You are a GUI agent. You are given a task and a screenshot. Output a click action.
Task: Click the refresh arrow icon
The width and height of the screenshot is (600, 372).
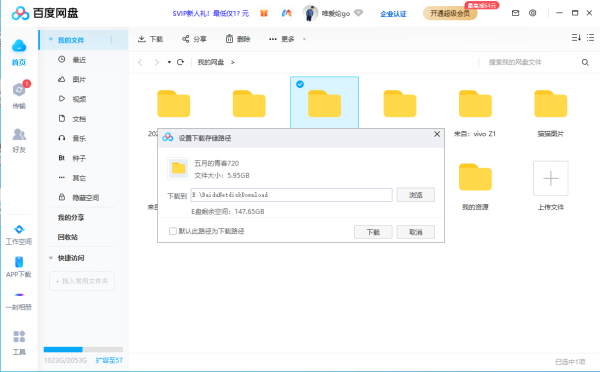[x=180, y=62]
